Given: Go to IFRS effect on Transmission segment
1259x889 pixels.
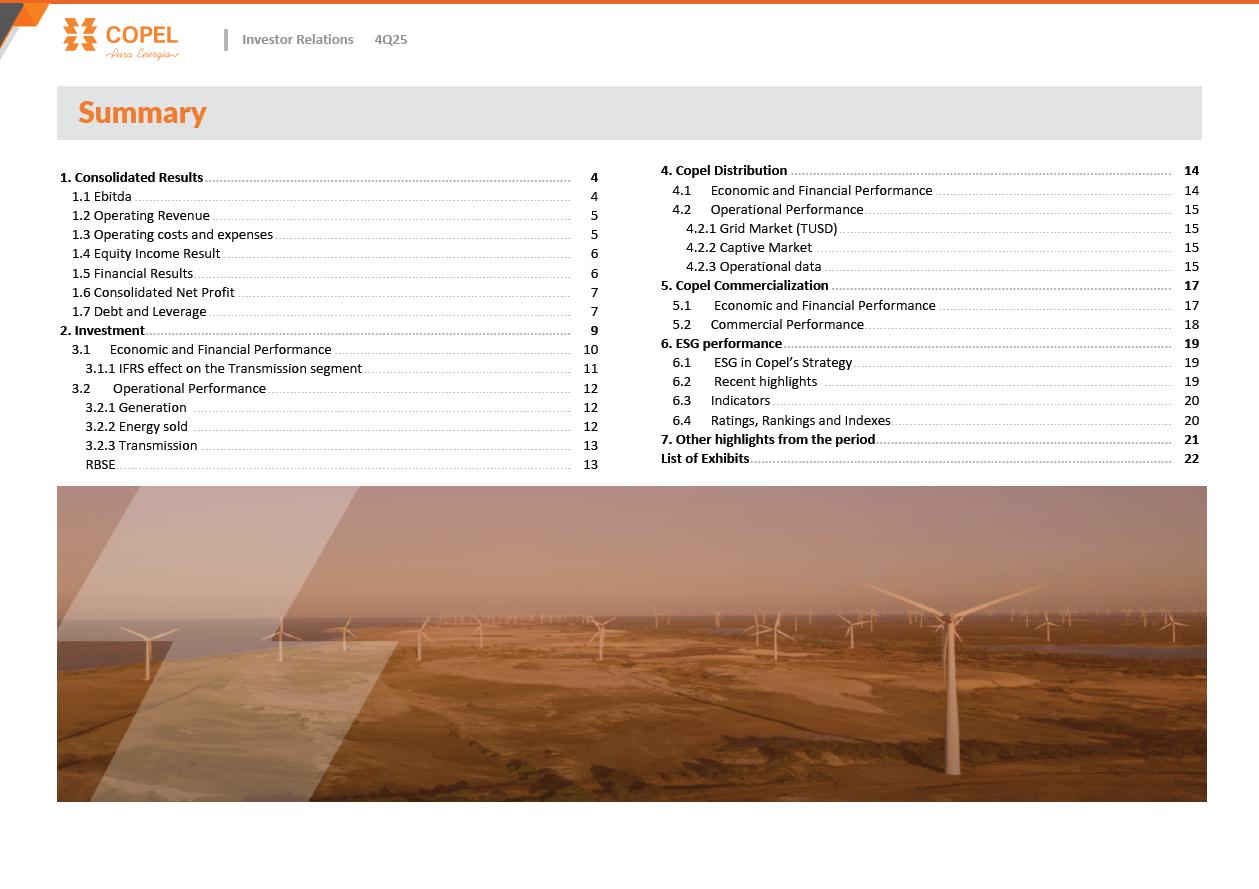Looking at the screenshot, I should click(x=223, y=369).
